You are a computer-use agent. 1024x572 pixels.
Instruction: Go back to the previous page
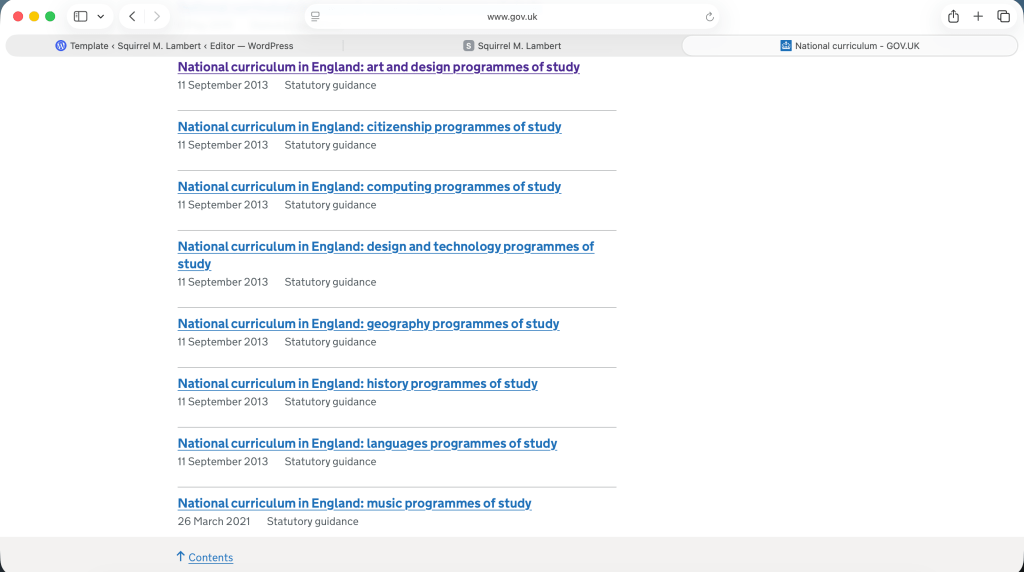[x=132, y=17]
